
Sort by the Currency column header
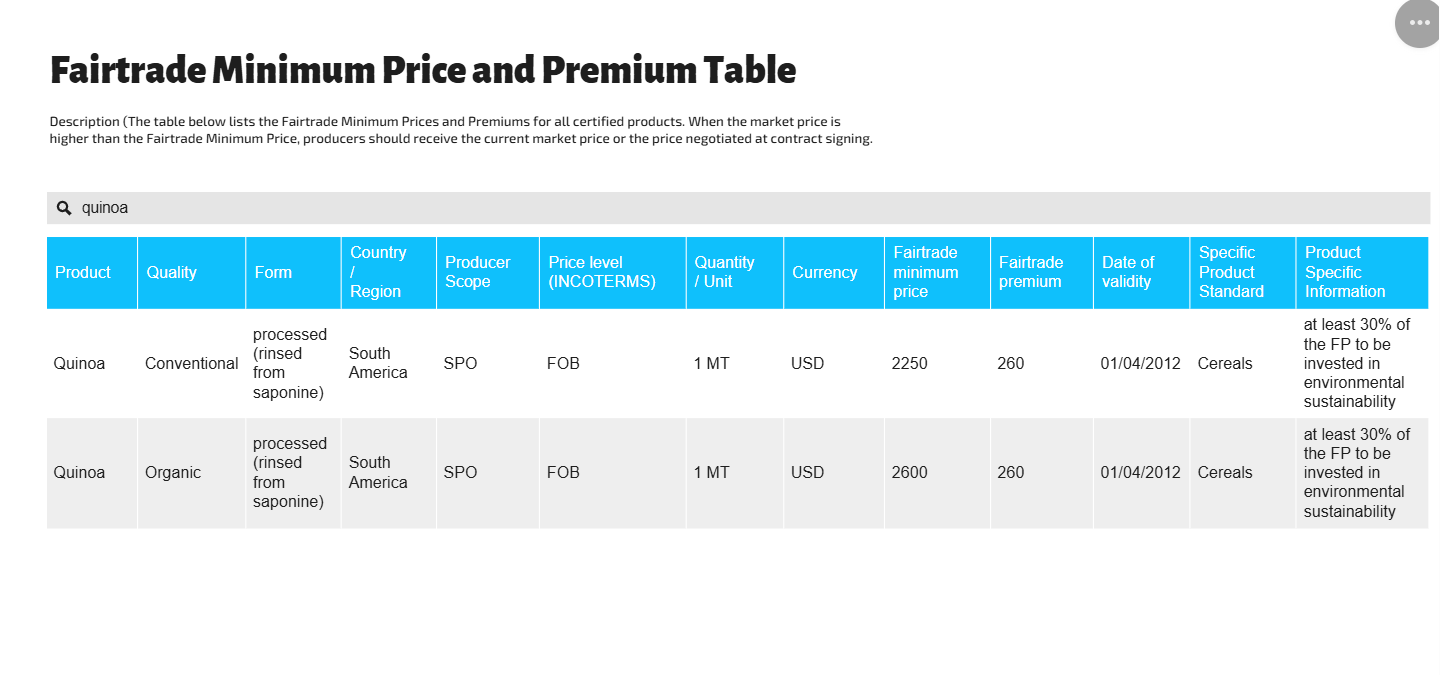[825, 272]
